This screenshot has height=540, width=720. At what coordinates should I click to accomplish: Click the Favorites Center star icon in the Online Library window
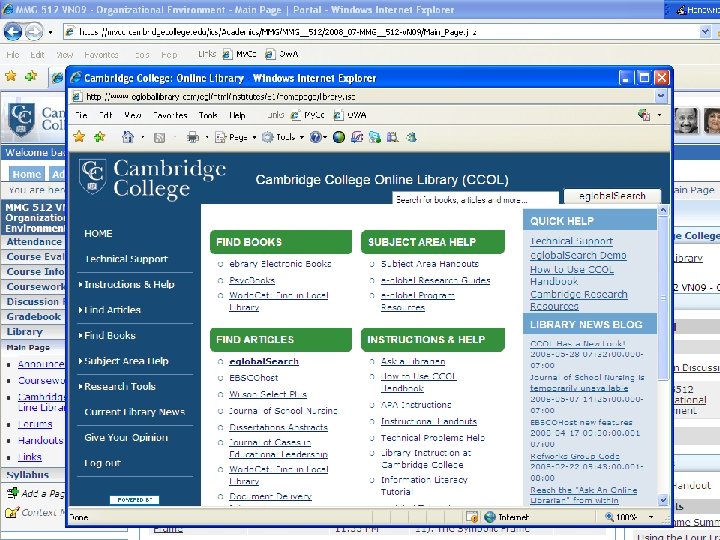(x=79, y=136)
